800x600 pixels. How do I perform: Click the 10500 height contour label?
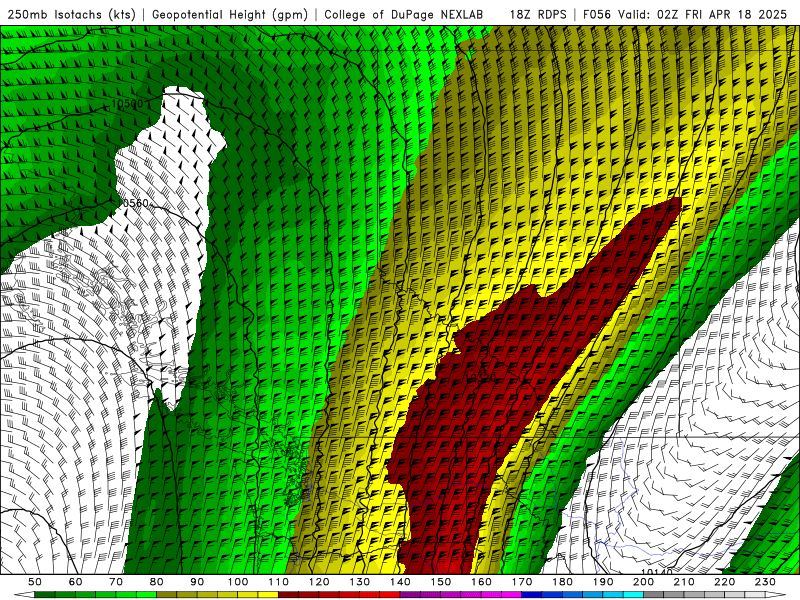pyautogui.click(x=127, y=104)
